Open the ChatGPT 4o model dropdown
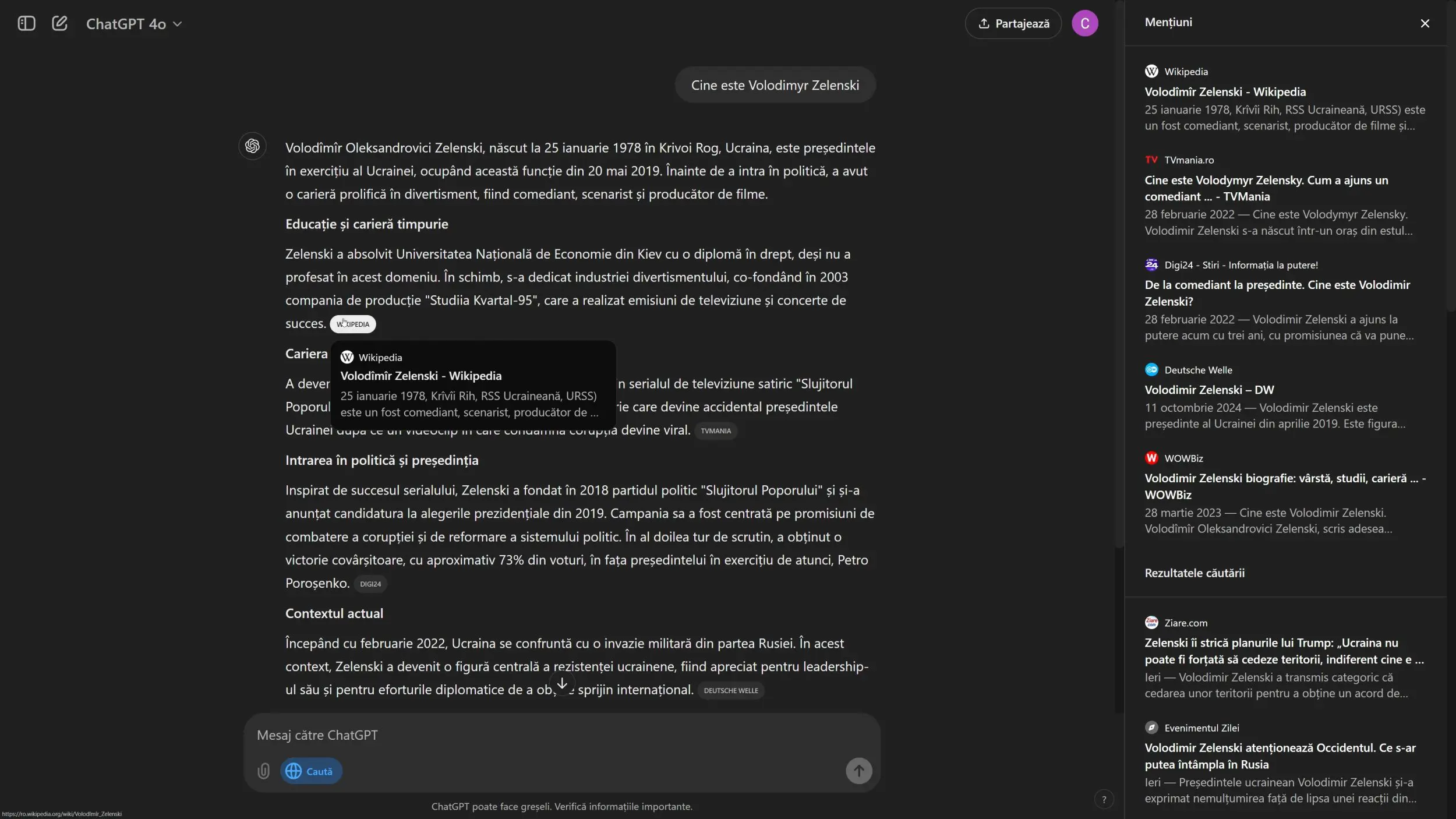1456x819 pixels. point(134,24)
